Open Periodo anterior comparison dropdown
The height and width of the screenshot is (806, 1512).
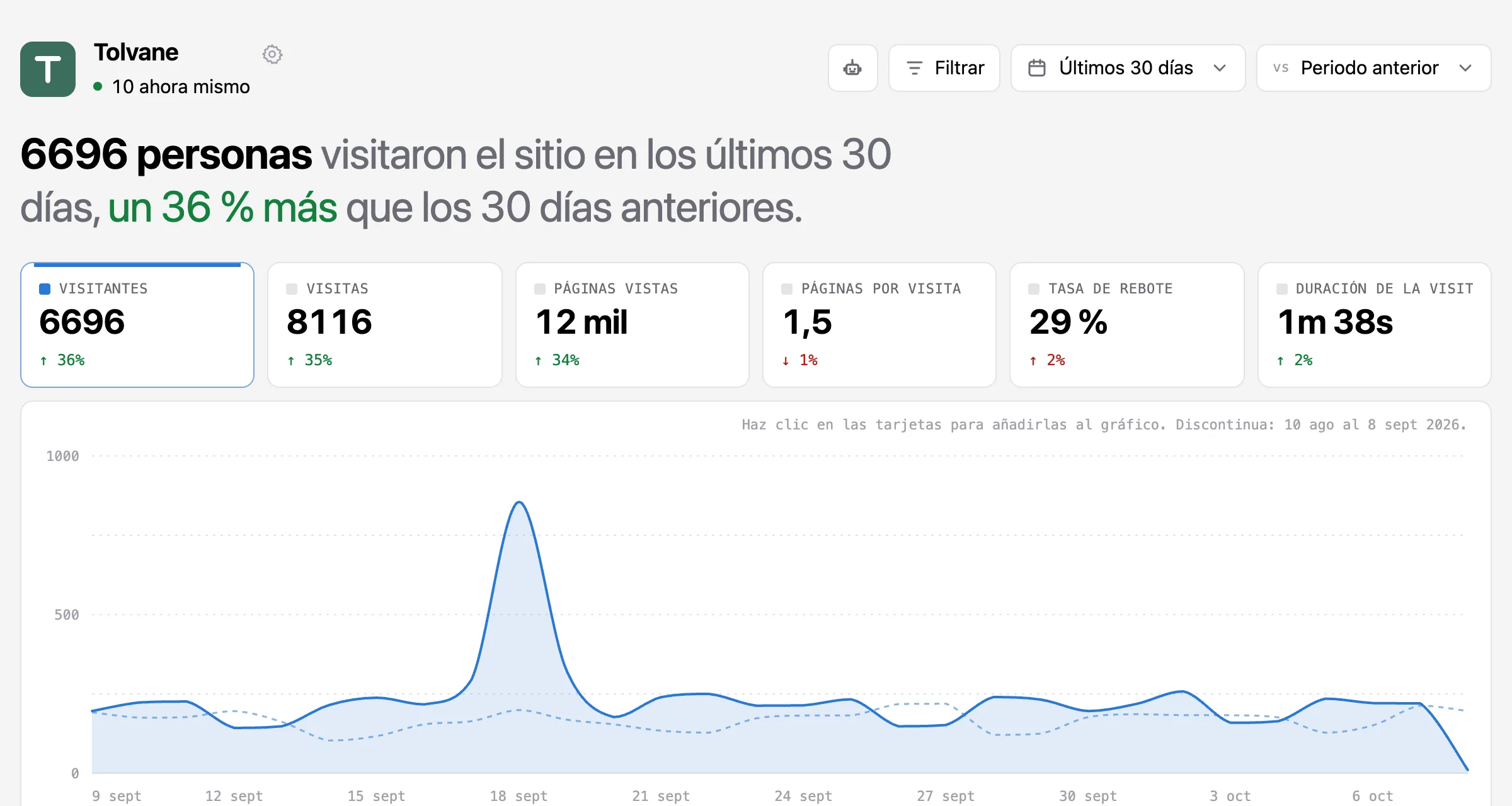(1373, 68)
